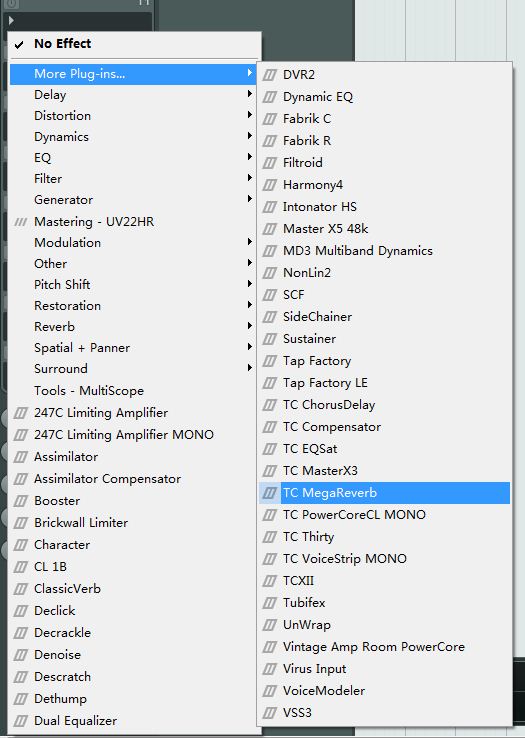Click the plug-in icon beside Booster
The image size is (525, 738).
(x=21, y=501)
